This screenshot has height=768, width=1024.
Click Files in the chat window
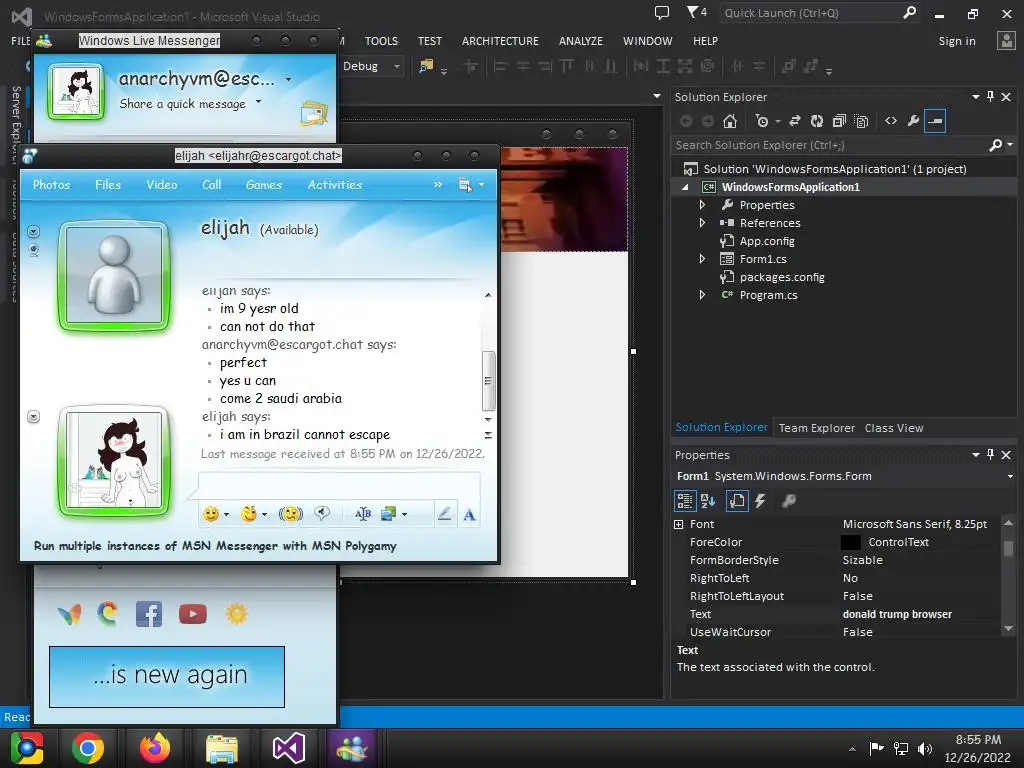click(108, 185)
